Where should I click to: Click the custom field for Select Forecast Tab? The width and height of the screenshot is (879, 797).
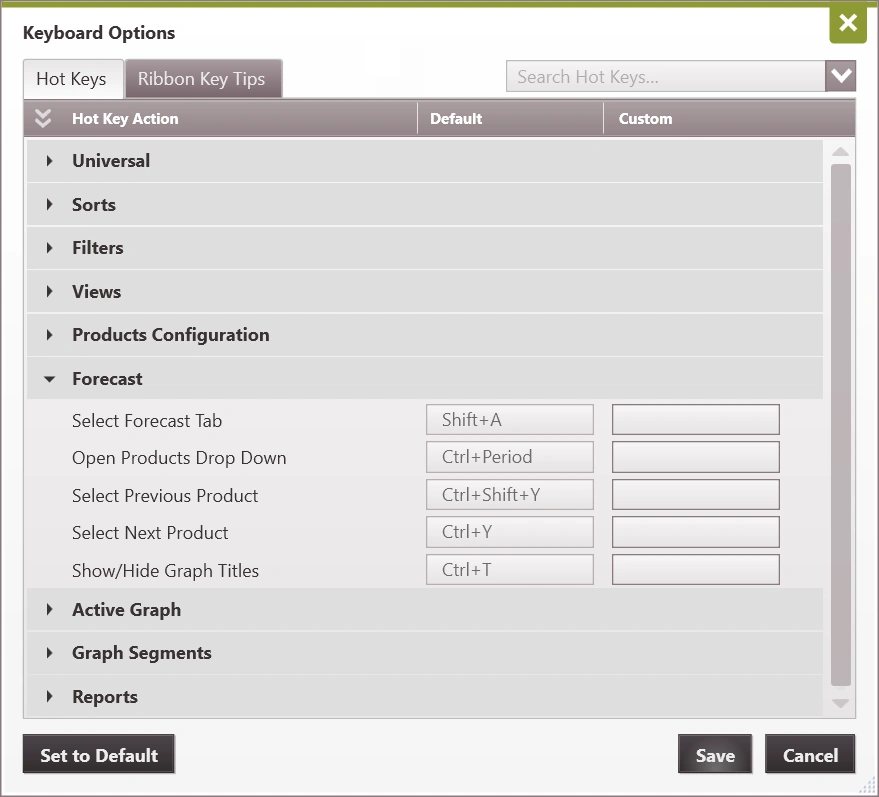[695, 420]
